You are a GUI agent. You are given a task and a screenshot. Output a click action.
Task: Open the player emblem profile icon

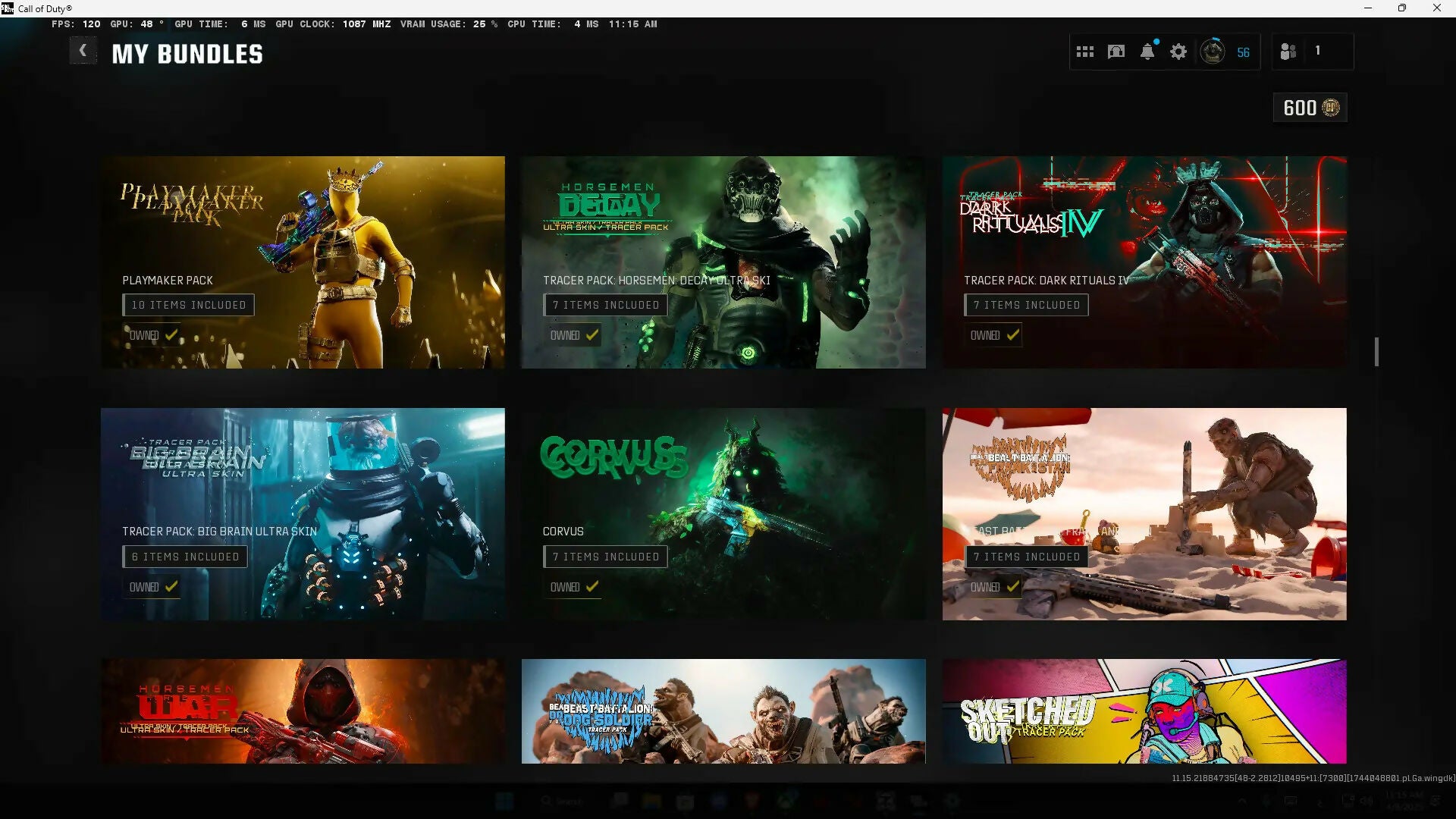click(1213, 52)
